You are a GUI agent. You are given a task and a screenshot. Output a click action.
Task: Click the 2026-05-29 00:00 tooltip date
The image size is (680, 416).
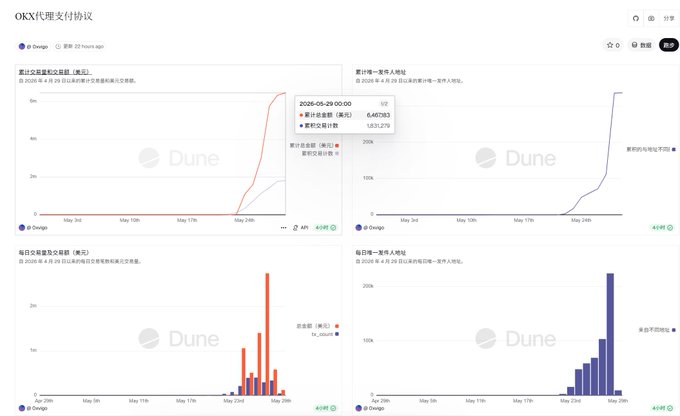325,104
